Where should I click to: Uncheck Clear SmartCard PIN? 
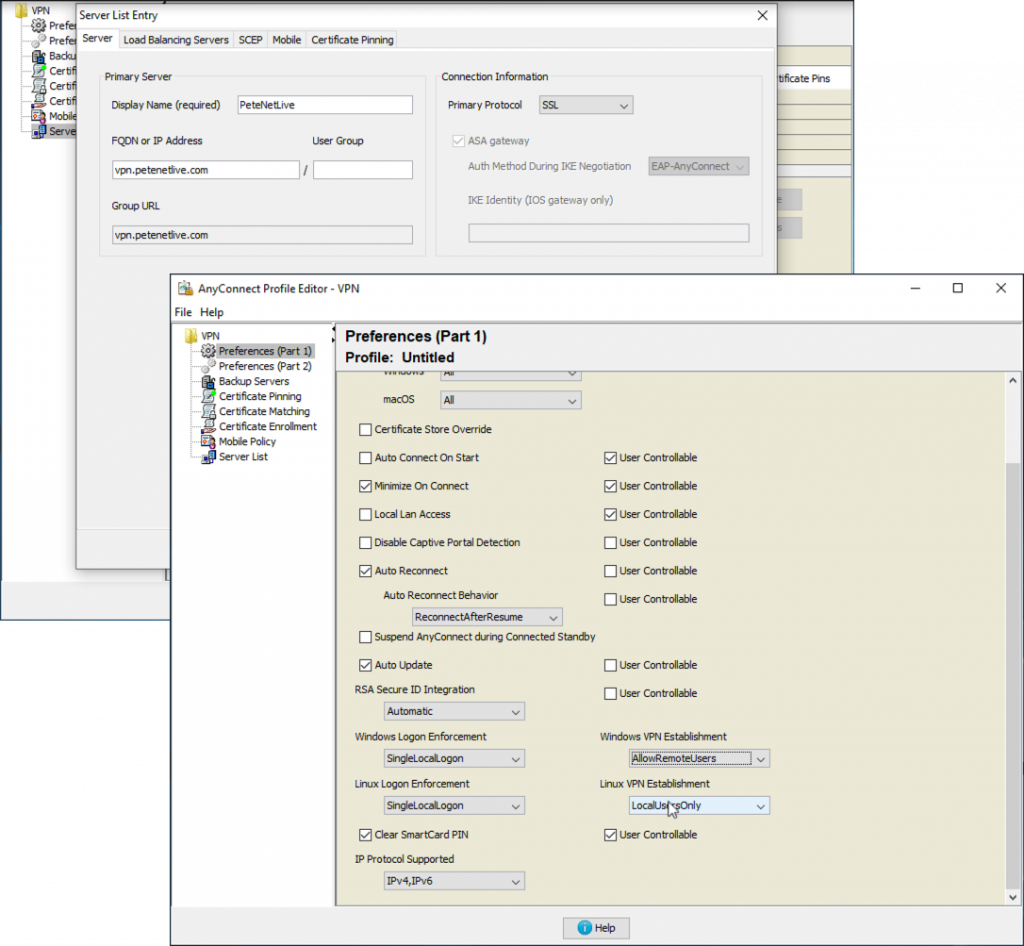click(x=366, y=834)
